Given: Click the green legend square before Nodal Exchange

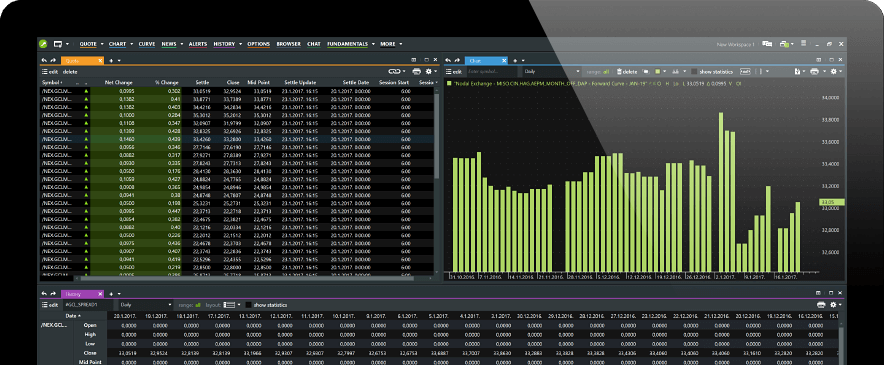Looking at the screenshot, I should (x=449, y=83).
